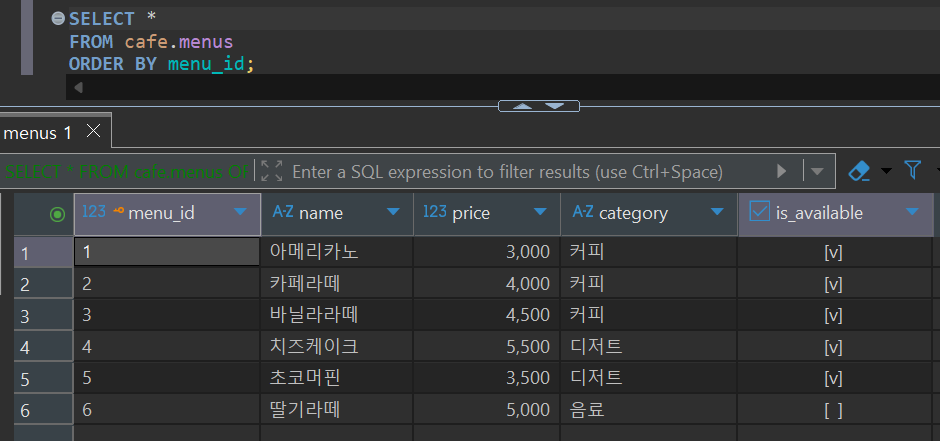Image resolution: width=940 pixels, height=441 pixels.
Task: Select the price column header
Action: 487,214
